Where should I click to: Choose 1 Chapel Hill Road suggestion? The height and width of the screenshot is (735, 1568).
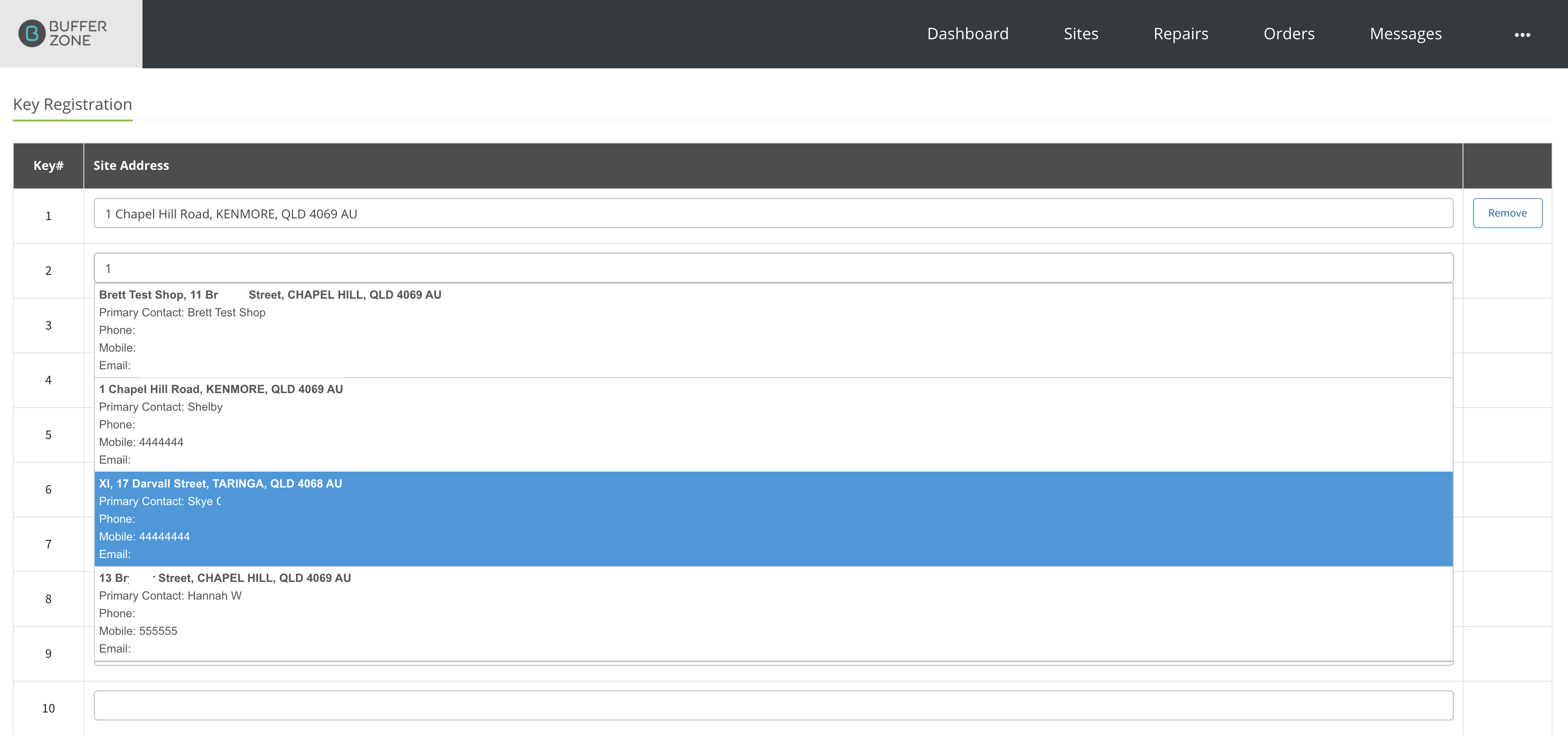773,425
